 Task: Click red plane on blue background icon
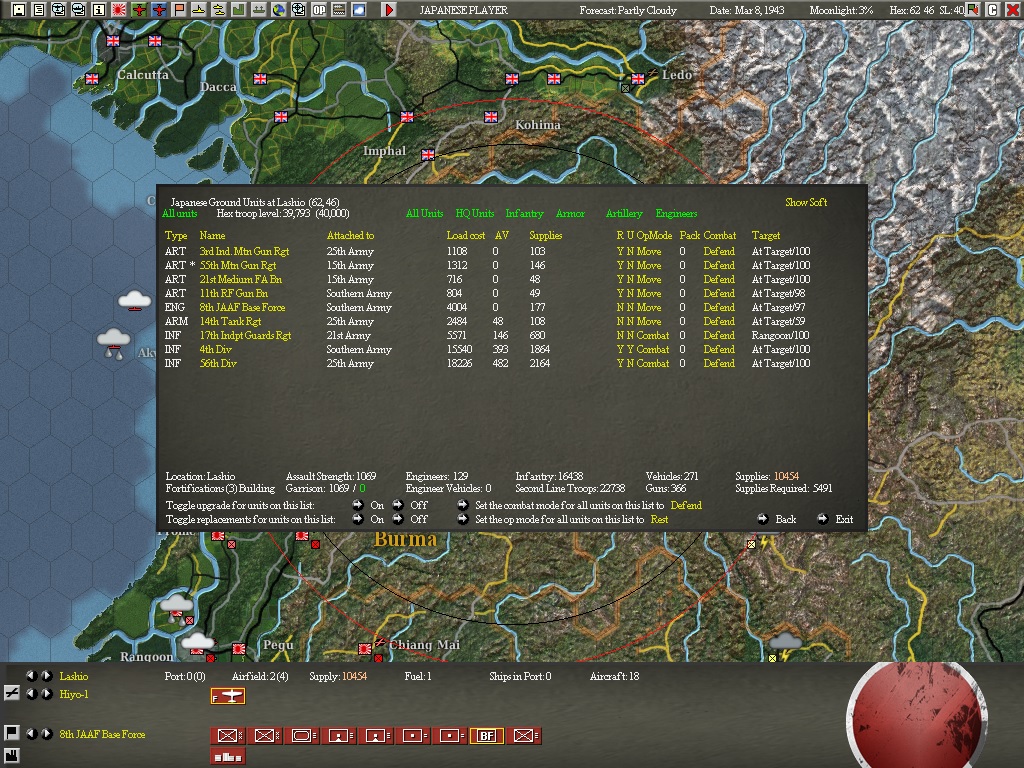point(159,10)
